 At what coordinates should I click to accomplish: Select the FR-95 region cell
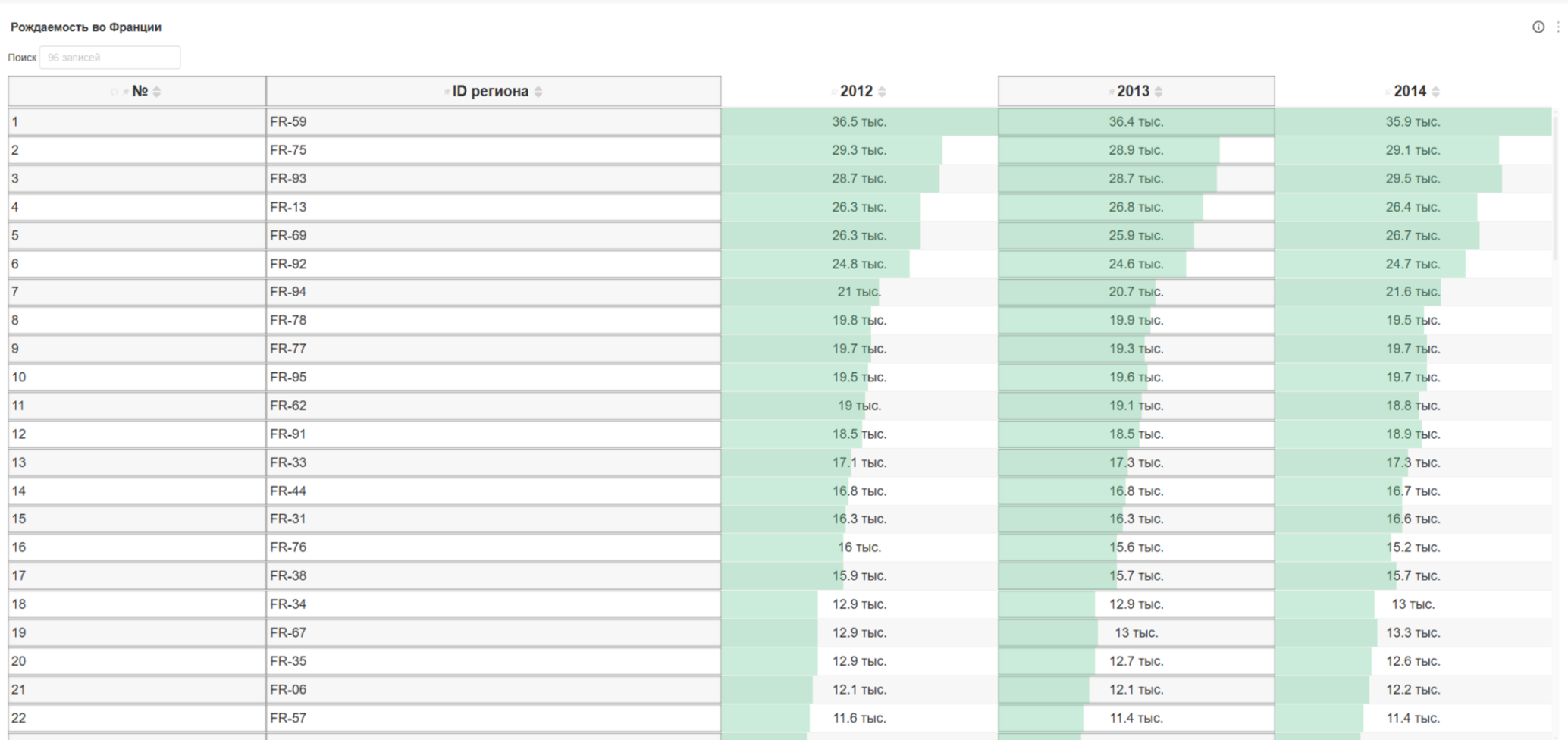tap(494, 377)
